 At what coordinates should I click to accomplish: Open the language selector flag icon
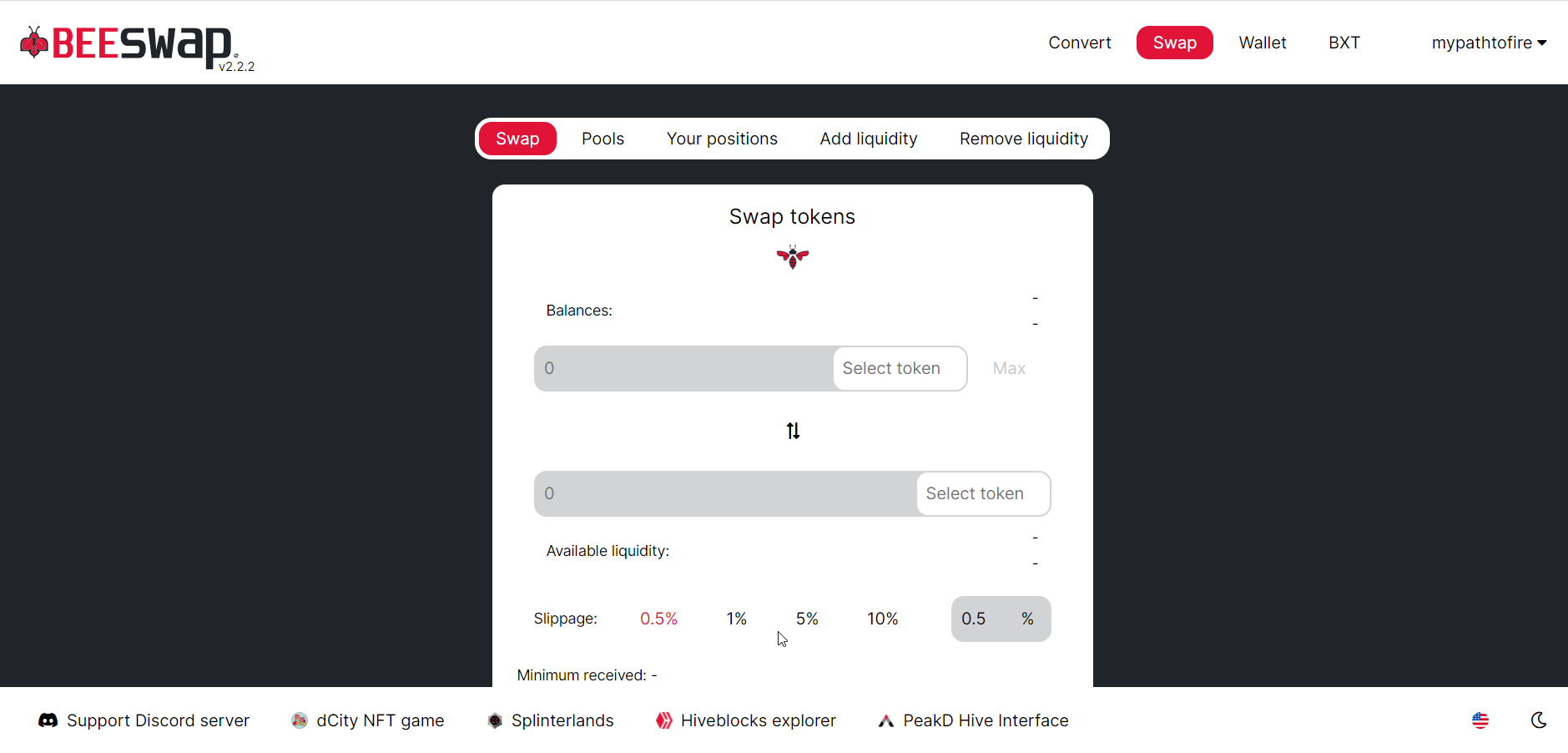pos(1480,720)
